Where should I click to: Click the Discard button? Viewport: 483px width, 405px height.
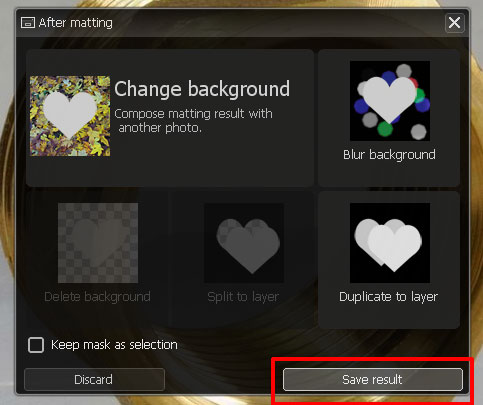click(x=94, y=379)
